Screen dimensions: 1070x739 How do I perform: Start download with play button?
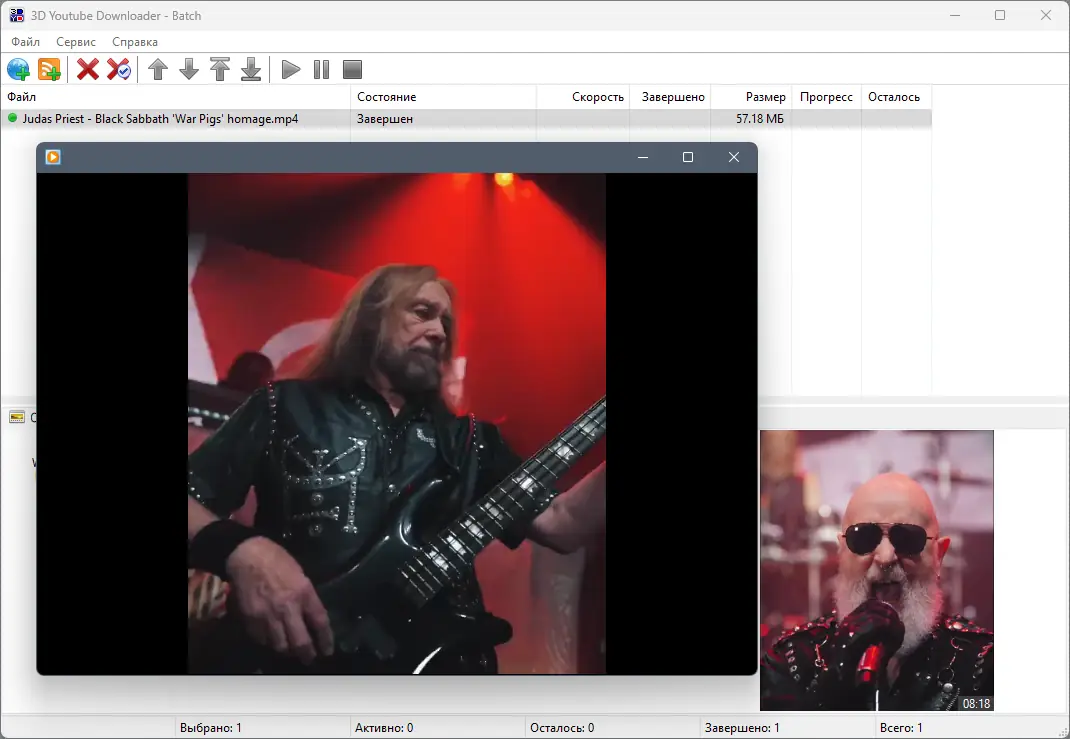(x=291, y=70)
